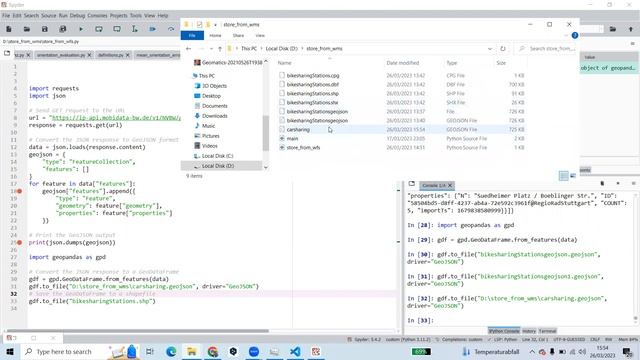
Task: Go up one folder in File Explorer
Action: point(220,49)
